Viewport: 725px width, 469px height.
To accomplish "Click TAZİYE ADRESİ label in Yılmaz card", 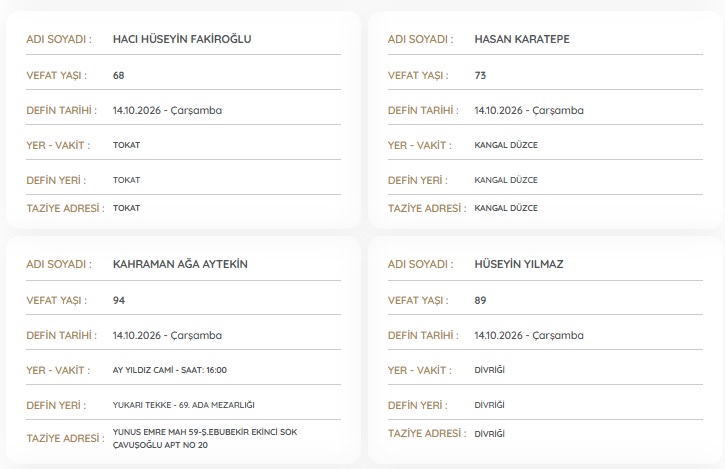I will 427,434.
